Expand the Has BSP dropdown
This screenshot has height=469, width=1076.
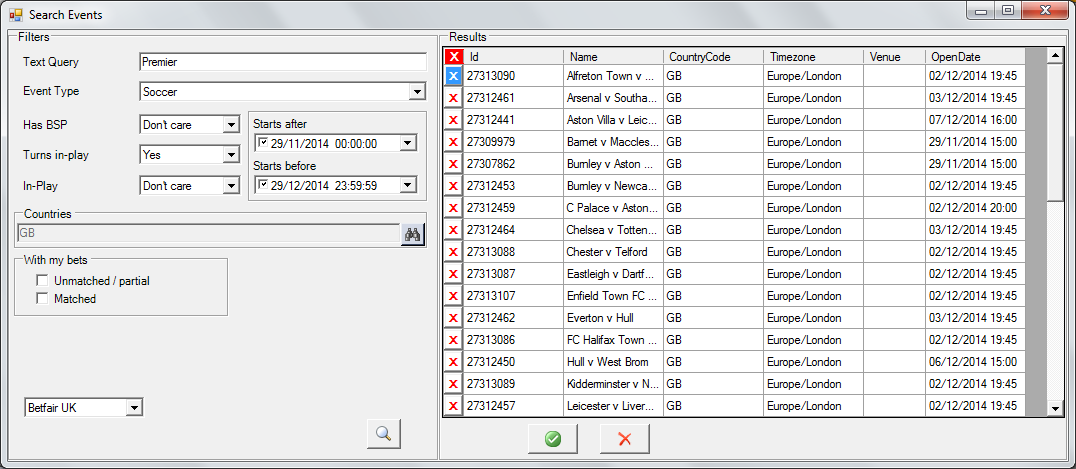click(x=231, y=125)
